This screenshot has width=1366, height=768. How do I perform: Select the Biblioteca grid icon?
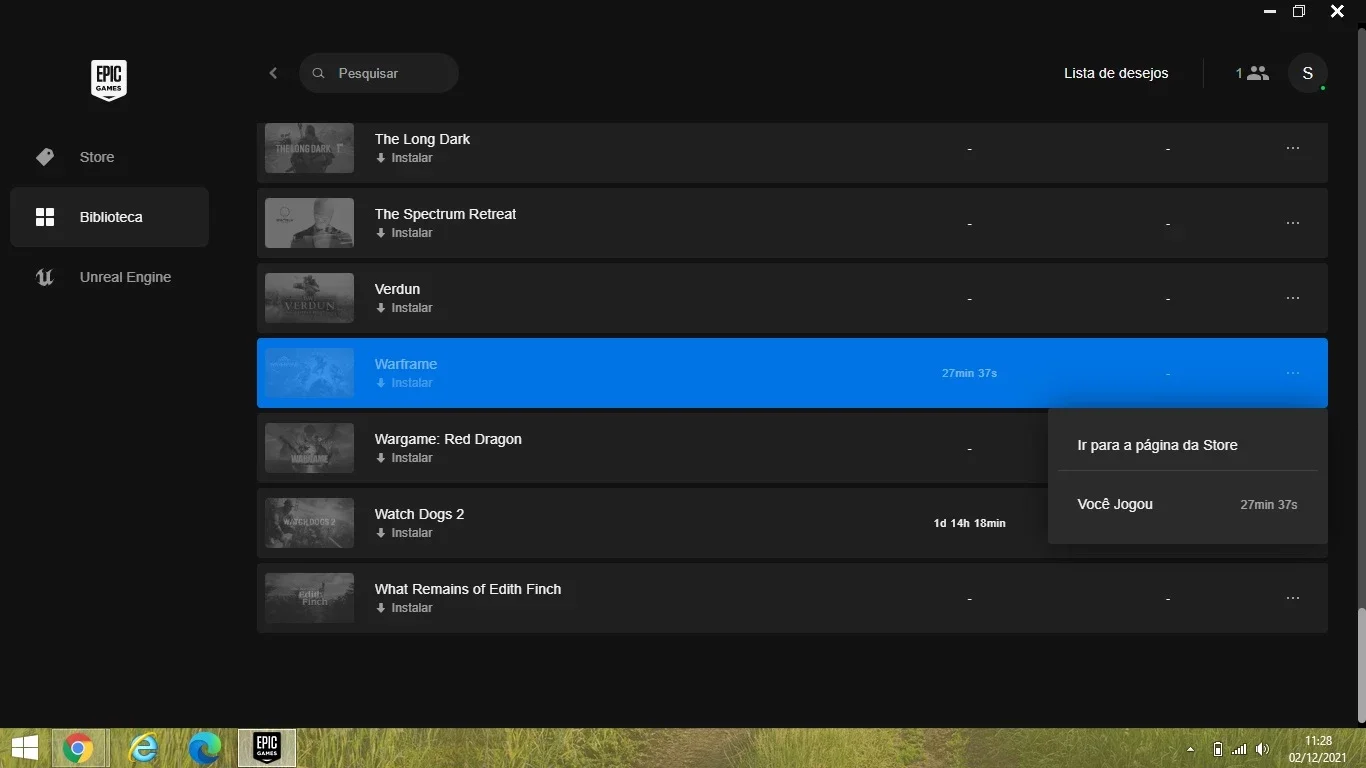click(x=45, y=217)
